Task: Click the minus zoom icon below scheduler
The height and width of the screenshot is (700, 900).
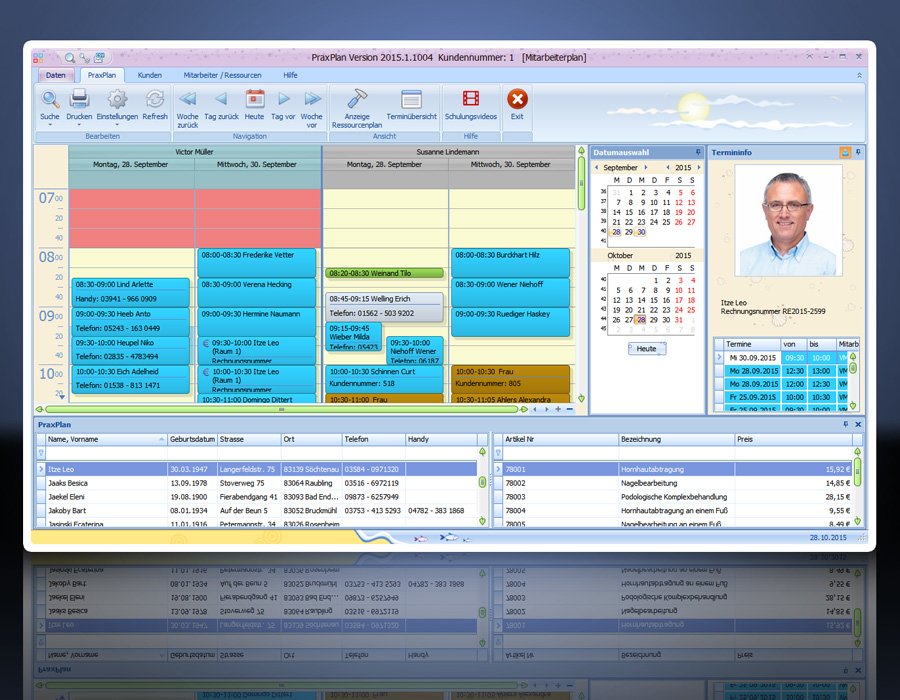Action: 569,409
